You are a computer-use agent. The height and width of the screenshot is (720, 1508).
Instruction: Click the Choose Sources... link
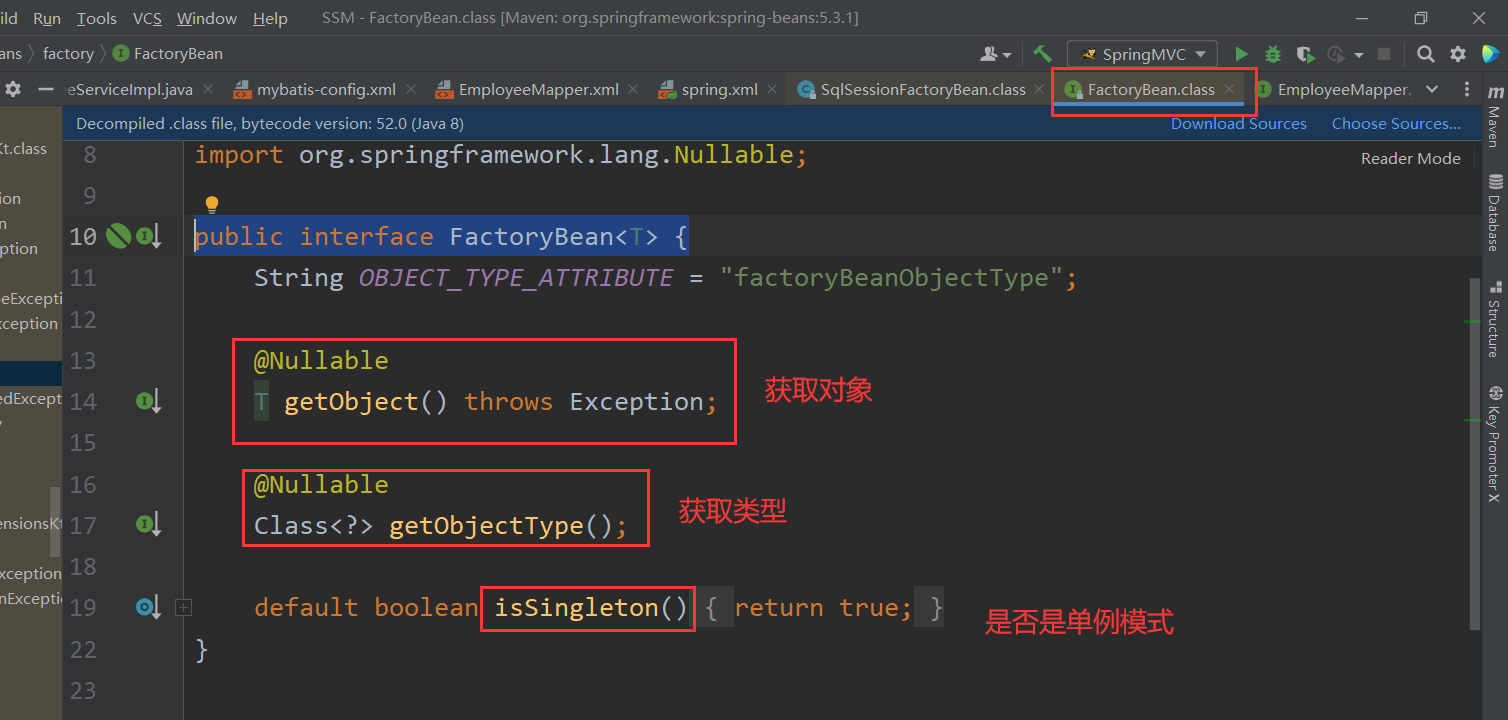point(1396,124)
